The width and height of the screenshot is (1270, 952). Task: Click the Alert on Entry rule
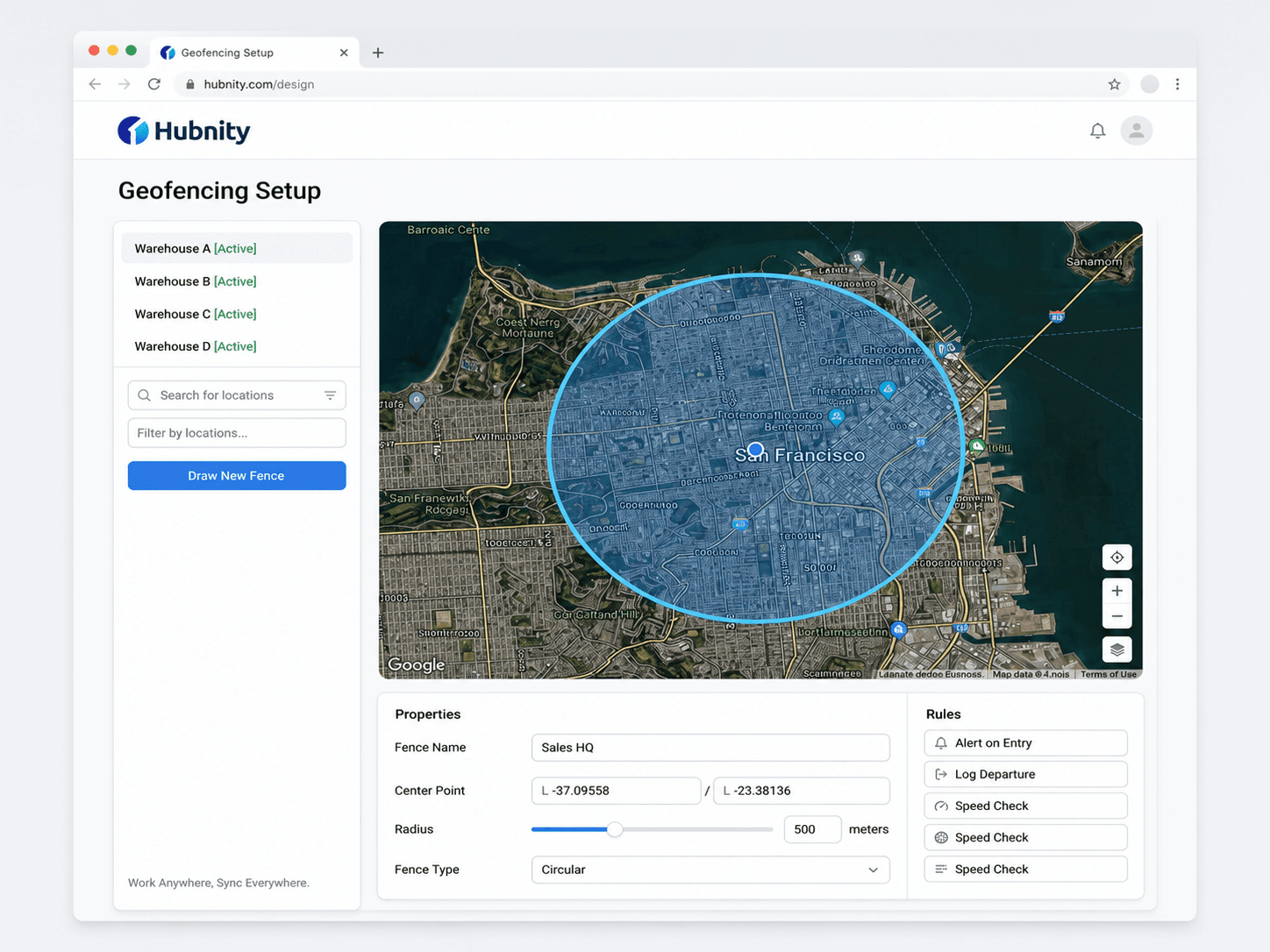[1025, 743]
